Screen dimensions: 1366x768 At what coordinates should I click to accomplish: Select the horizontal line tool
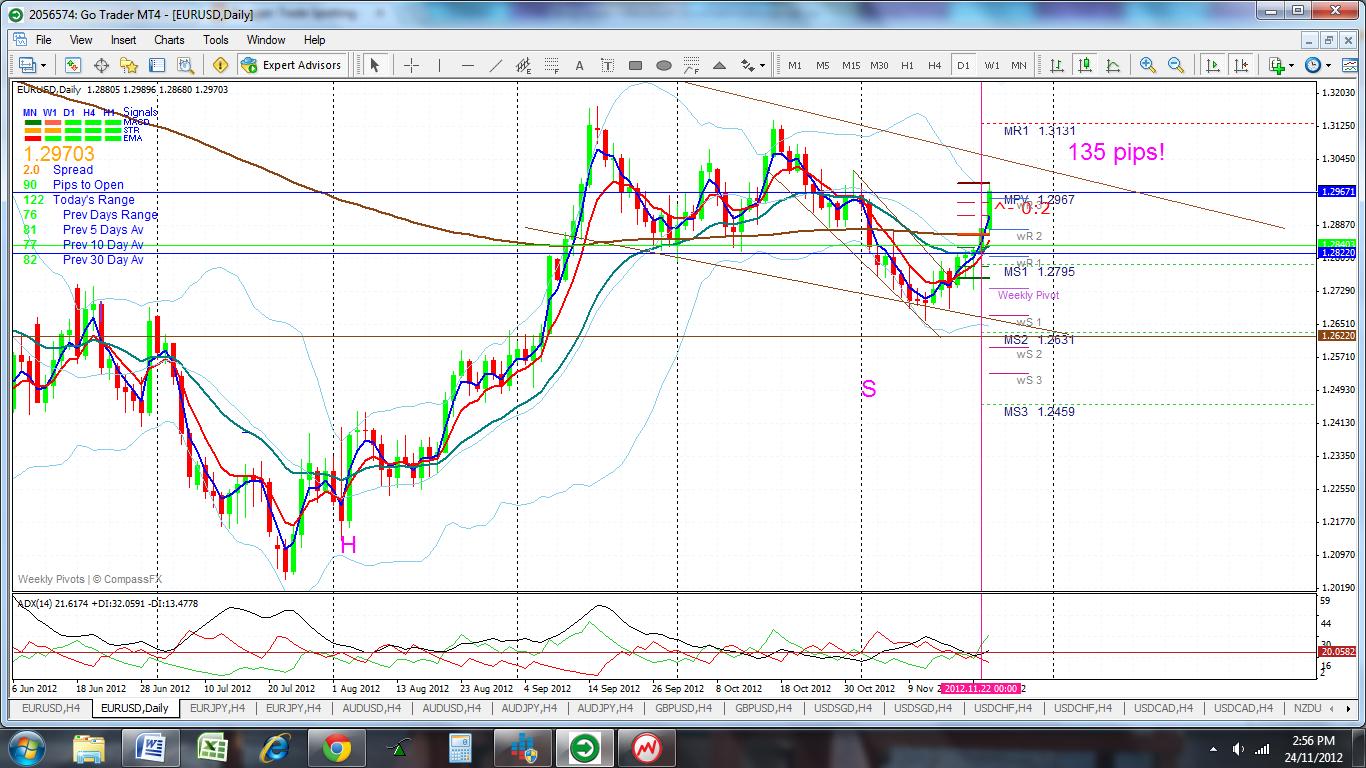[x=467, y=65]
